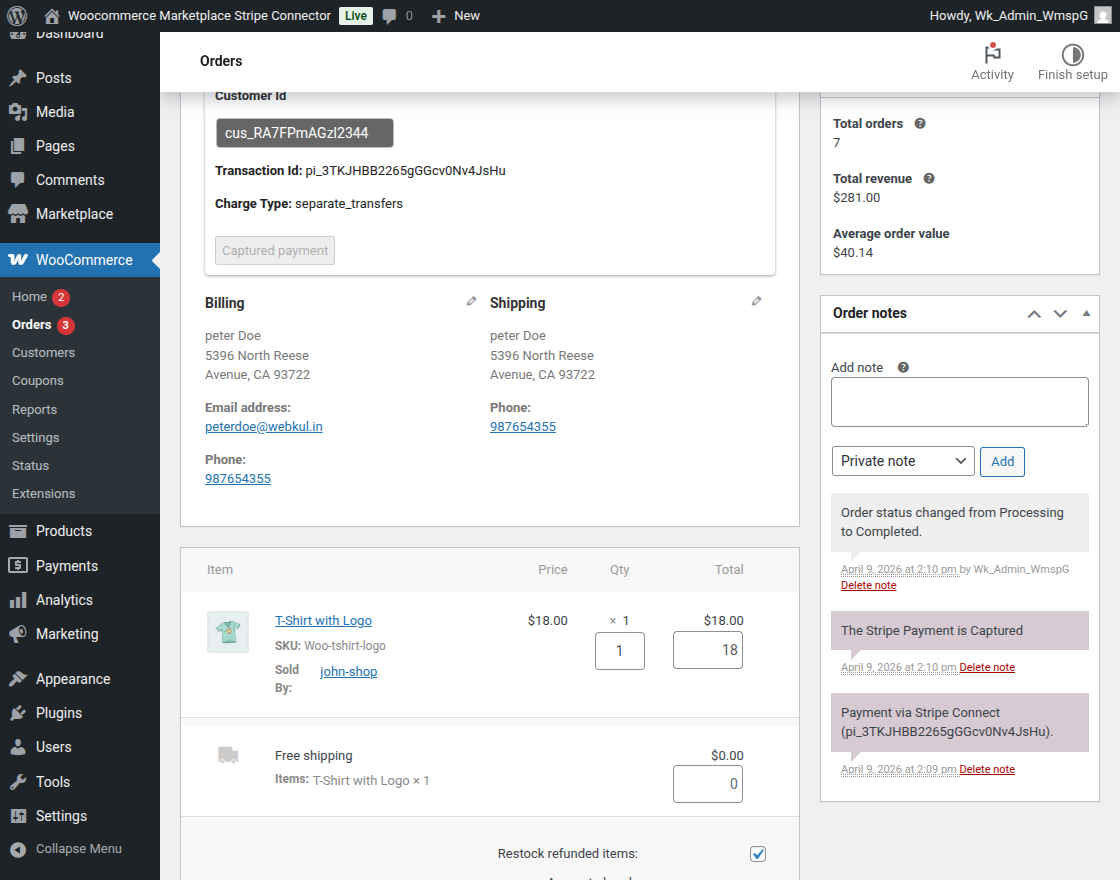This screenshot has width=1120, height=880.
Task: Edit shipping address with pencil icon
Action: 757,301
